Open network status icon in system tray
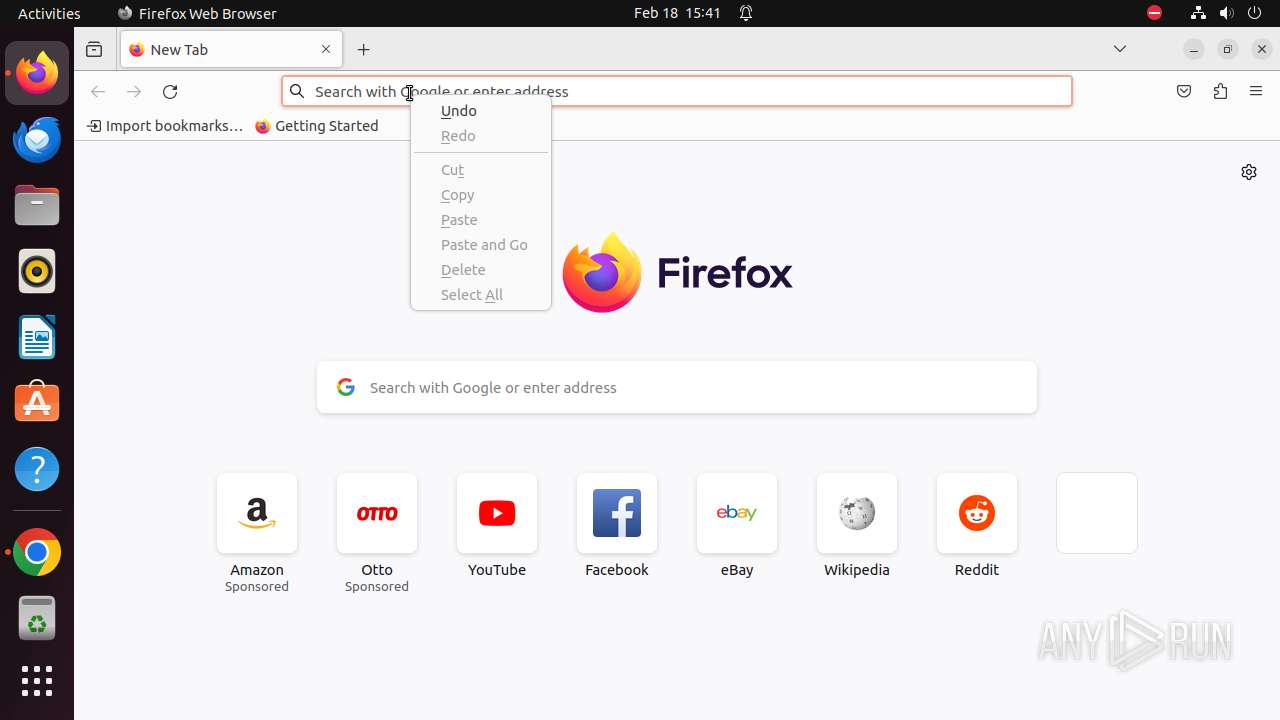This screenshot has width=1280, height=720. pyautogui.click(x=1198, y=13)
